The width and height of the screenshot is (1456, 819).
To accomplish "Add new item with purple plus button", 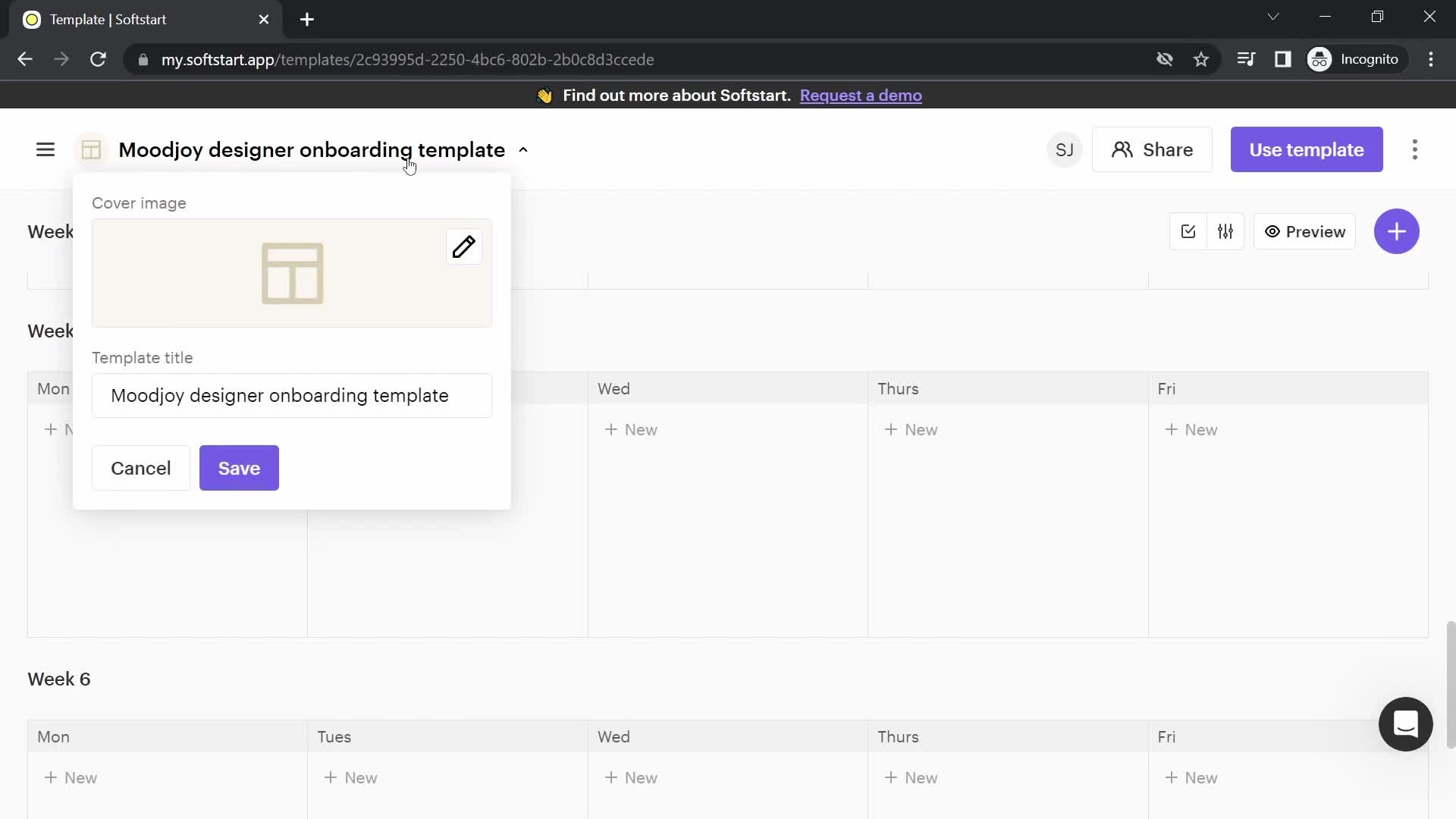I will coord(1396,231).
